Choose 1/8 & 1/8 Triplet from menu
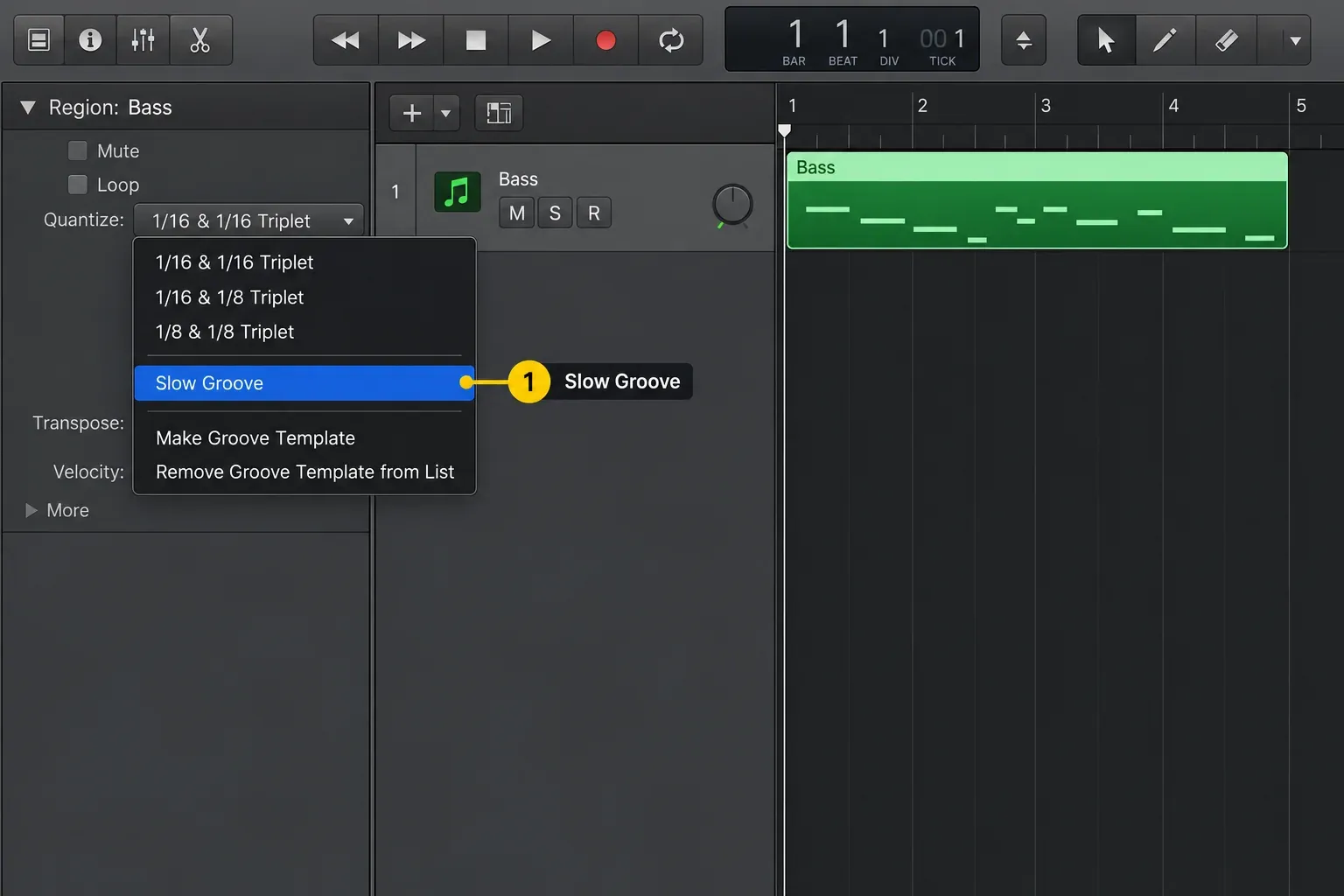Screen dimensions: 1344x896 click(x=304, y=332)
